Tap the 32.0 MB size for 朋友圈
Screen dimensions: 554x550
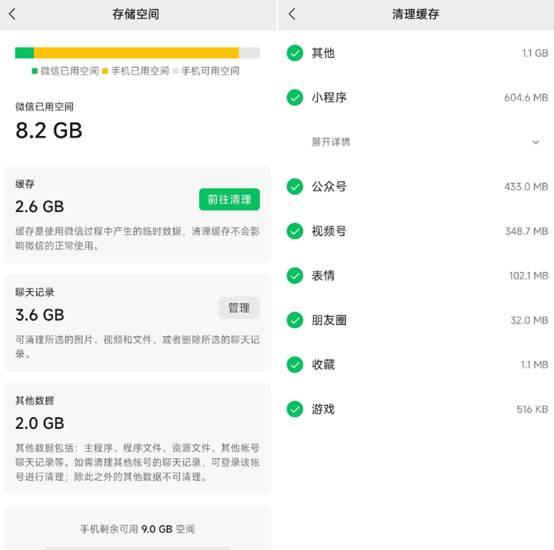click(529, 320)
